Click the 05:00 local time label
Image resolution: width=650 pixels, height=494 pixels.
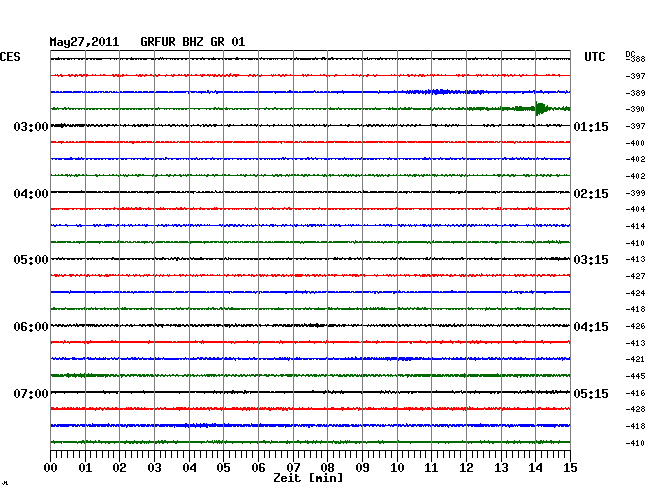point(31,259)
